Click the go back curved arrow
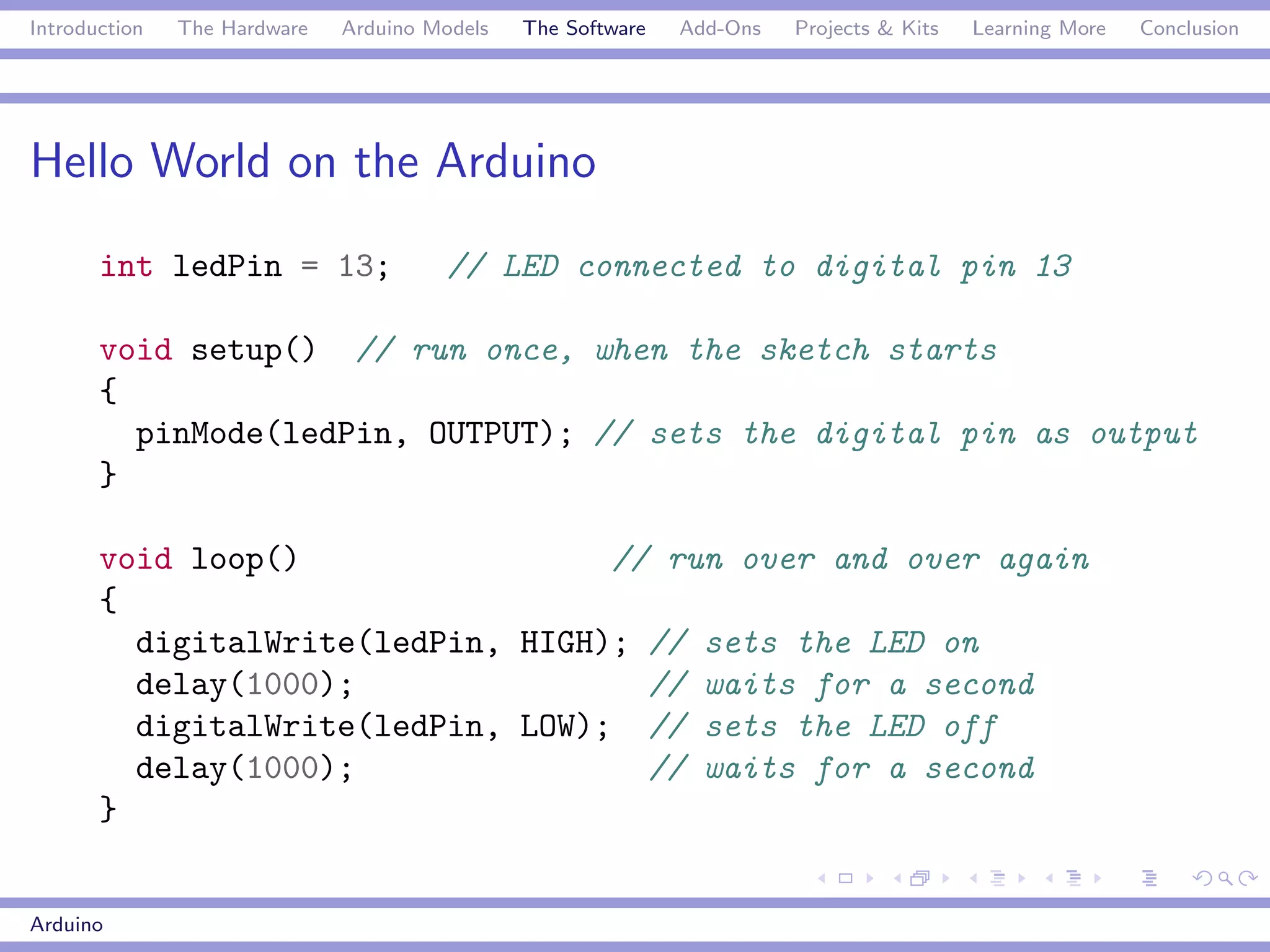Viewport: 1270px width, 952px height. (1202, 878)
